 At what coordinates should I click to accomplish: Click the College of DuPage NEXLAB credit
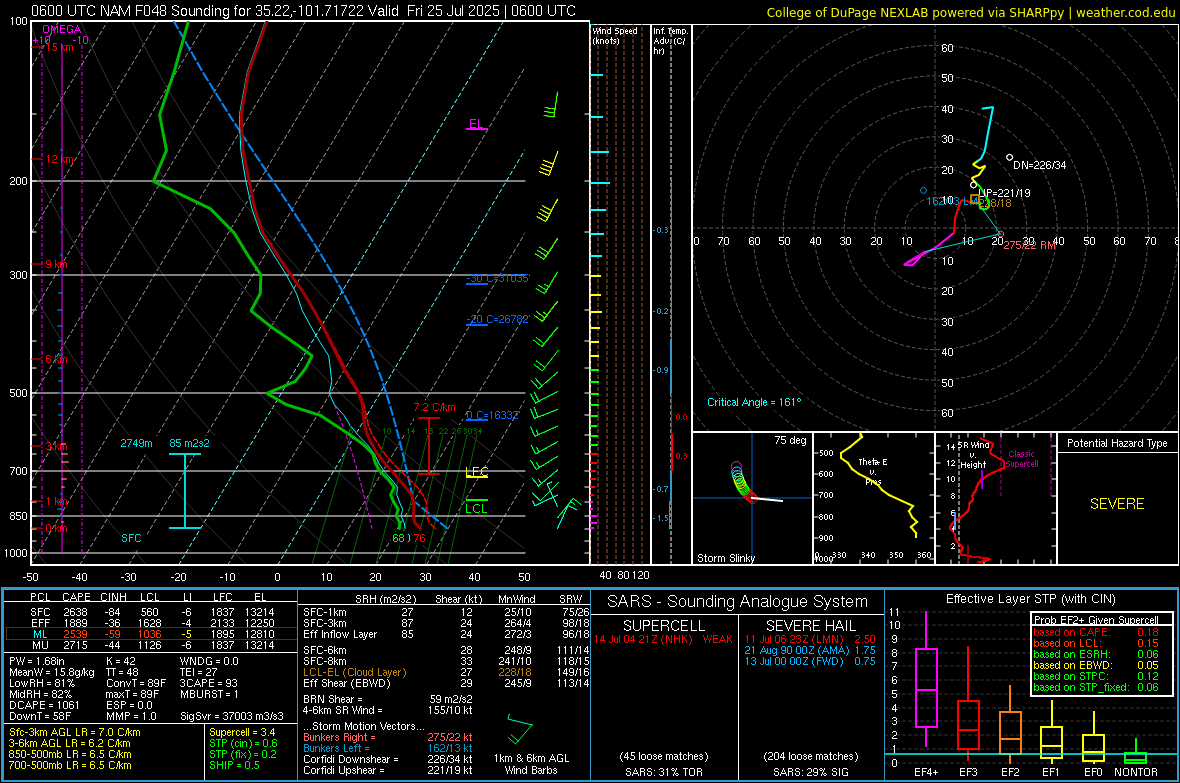(x=971, y=12)
